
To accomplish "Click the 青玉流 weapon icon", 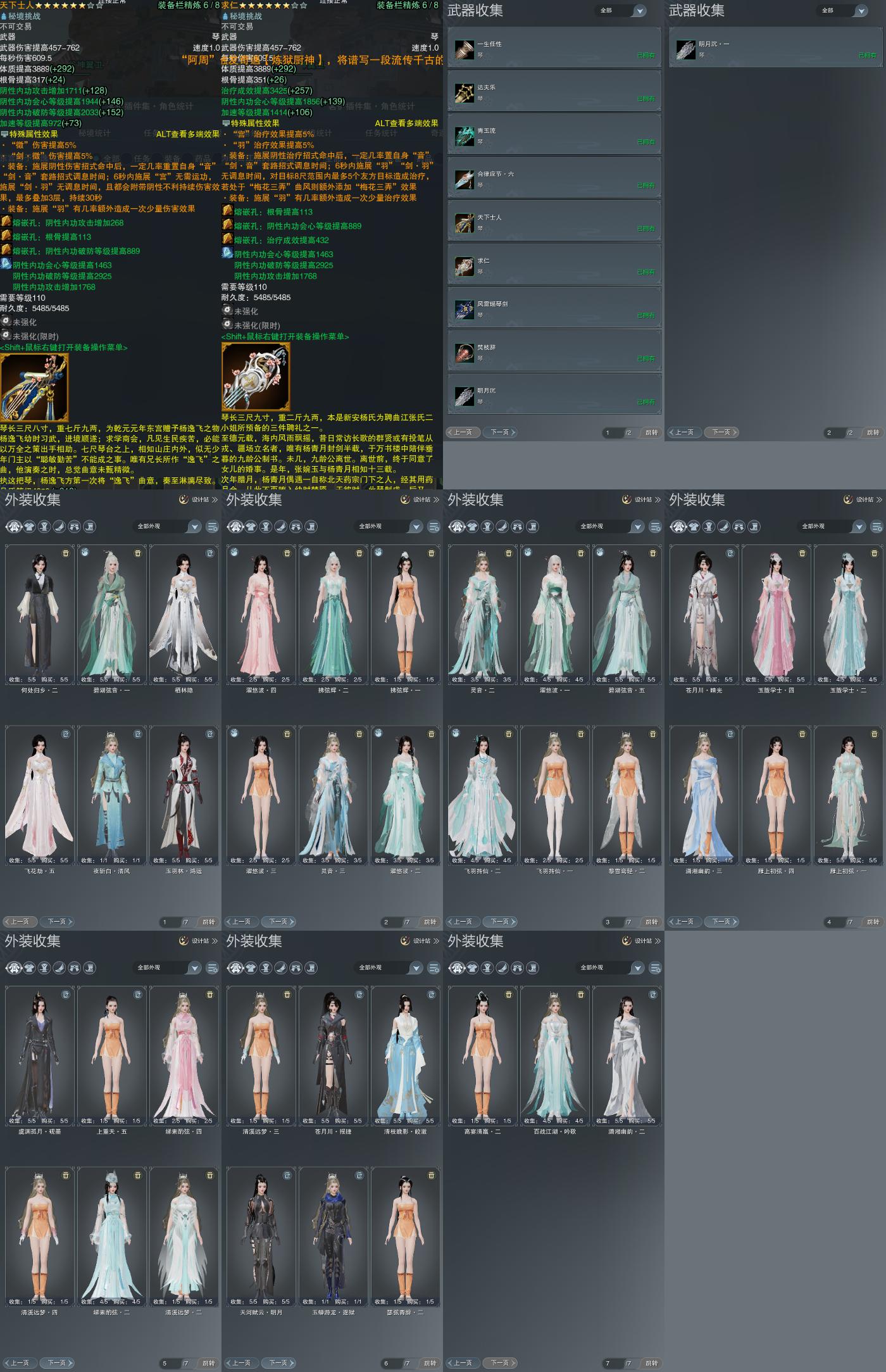I will (x=464, y=135).
